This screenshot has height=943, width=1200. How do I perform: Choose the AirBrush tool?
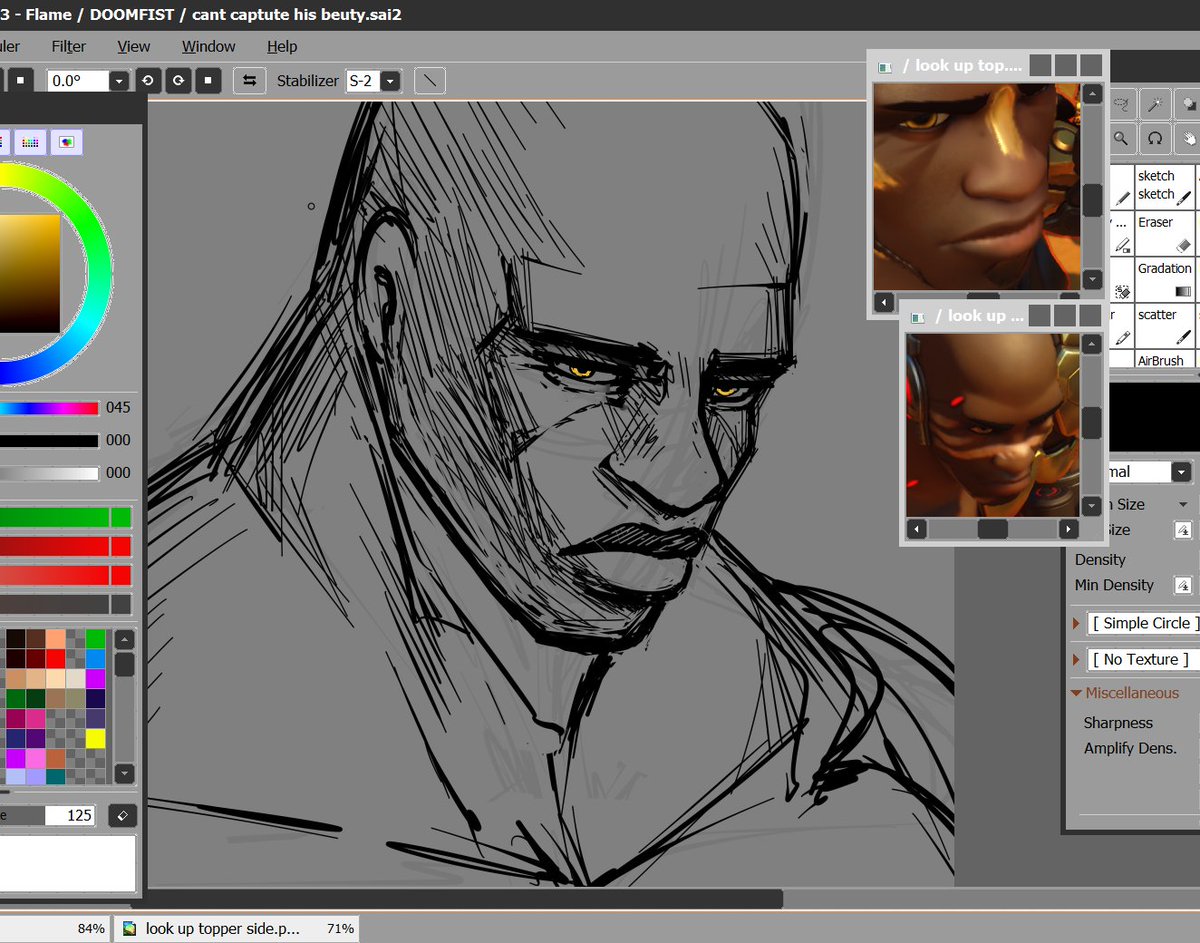1165,360
